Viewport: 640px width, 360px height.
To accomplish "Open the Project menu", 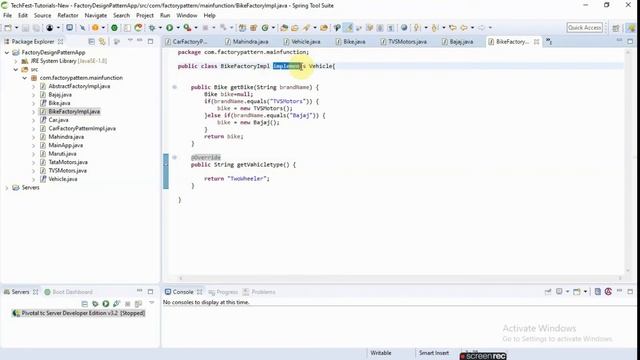I will pos(145,15).
